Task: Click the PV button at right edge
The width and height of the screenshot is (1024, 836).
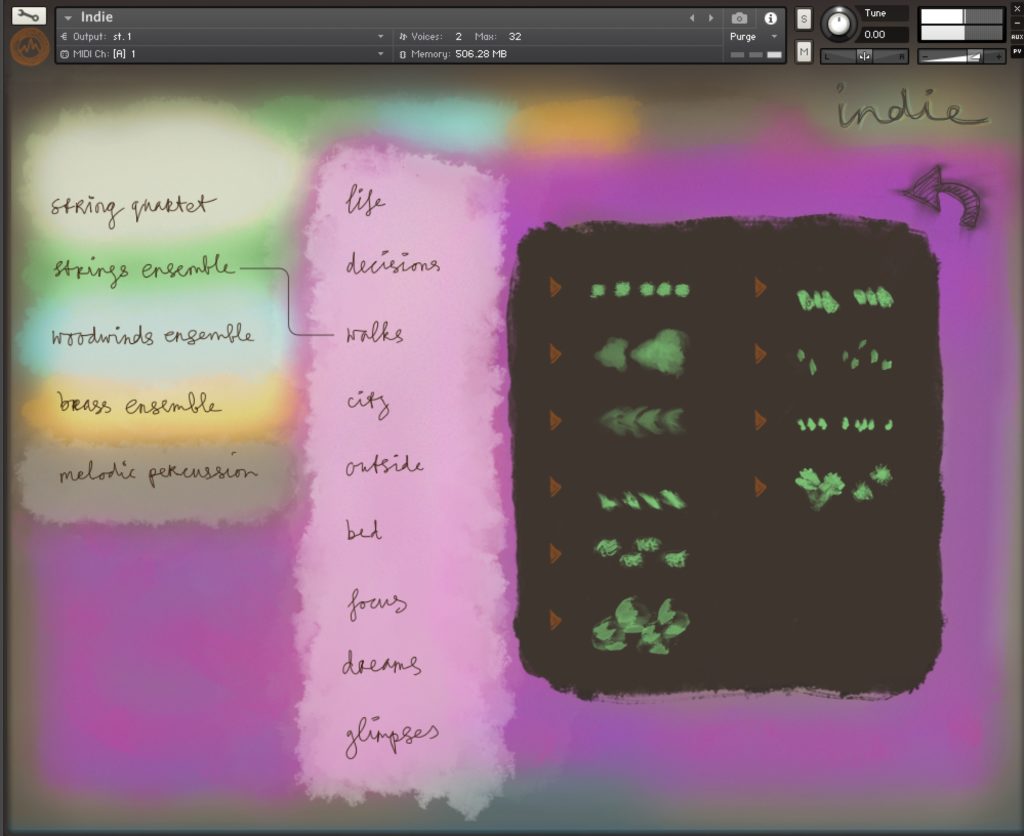Action: point(1017,51)
